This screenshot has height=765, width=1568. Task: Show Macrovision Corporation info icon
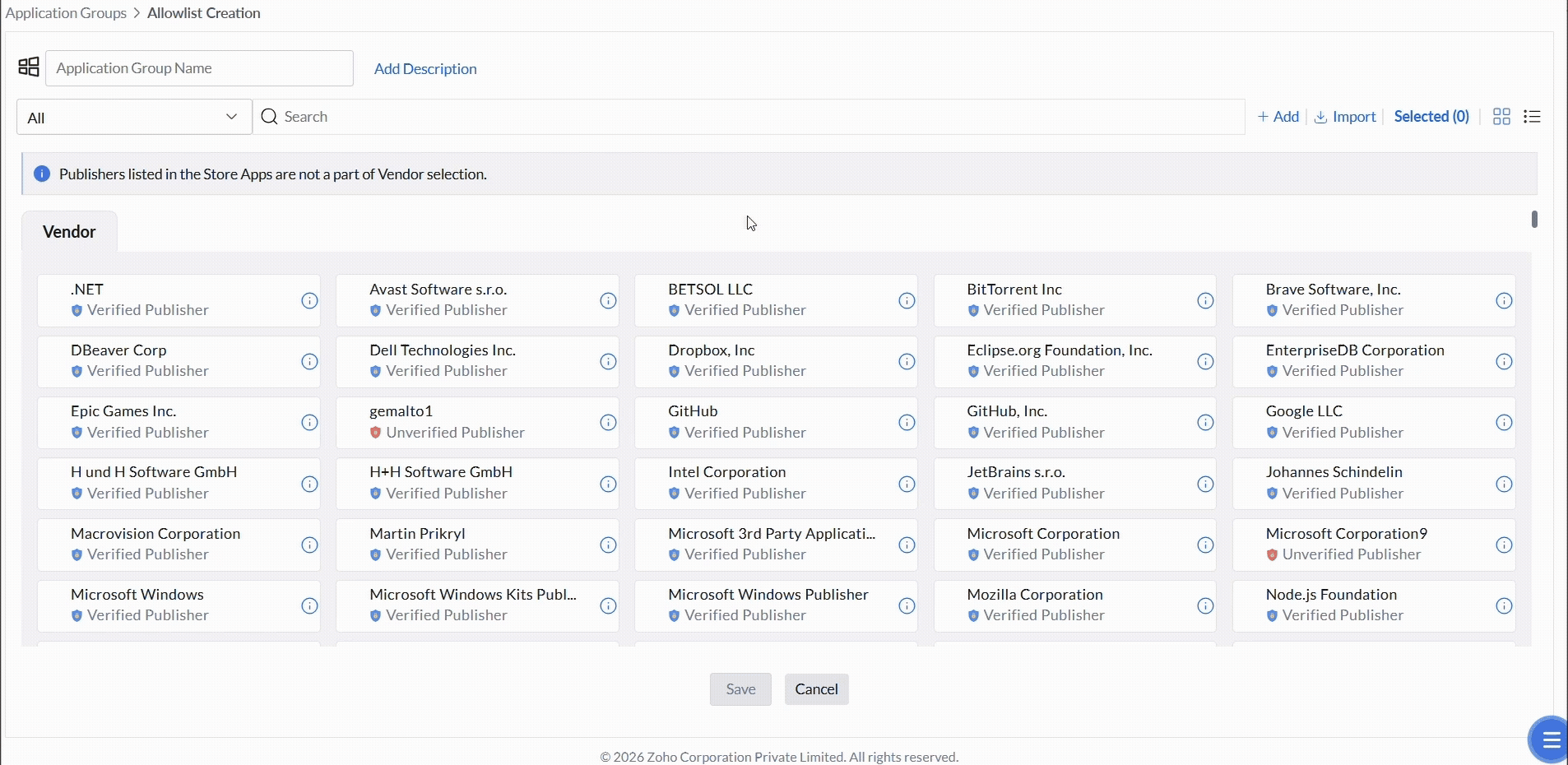point(309,545)
